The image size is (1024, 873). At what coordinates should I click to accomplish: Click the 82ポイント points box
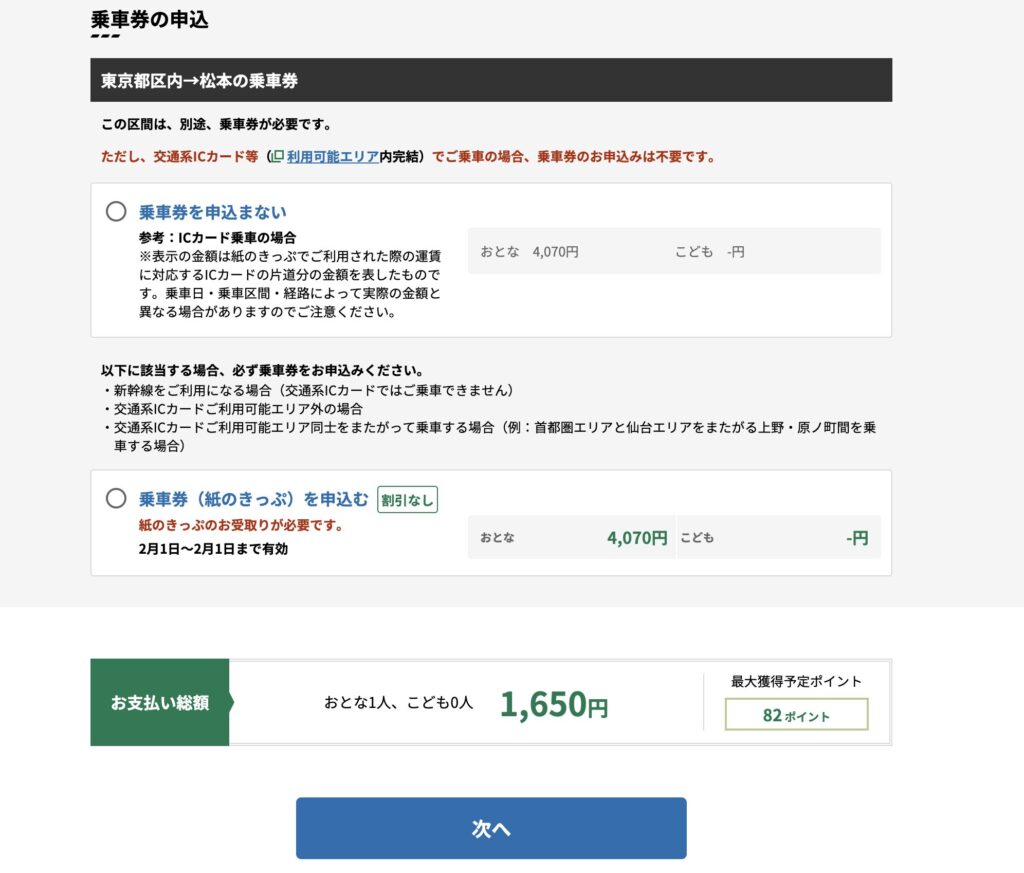point(796,715)
